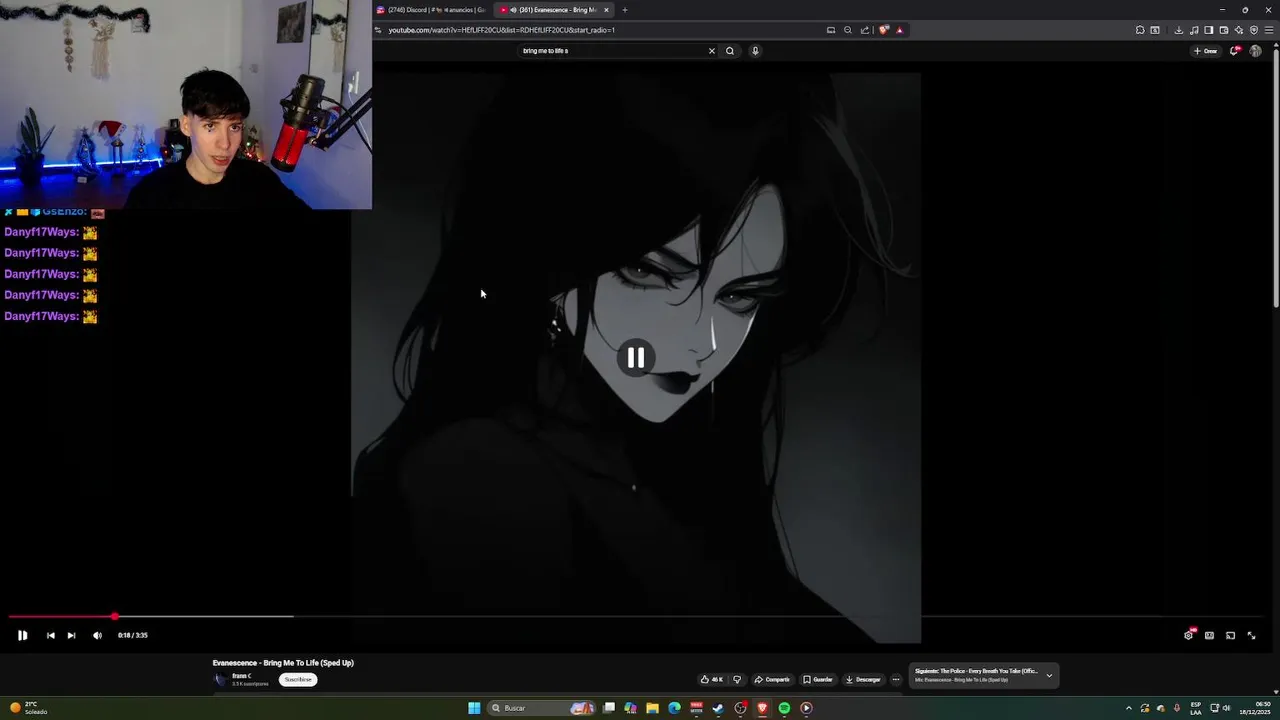Click the large pause overlay on the video
The height and width of the screenshot is (720, 1280).
(x=636, y=358)
